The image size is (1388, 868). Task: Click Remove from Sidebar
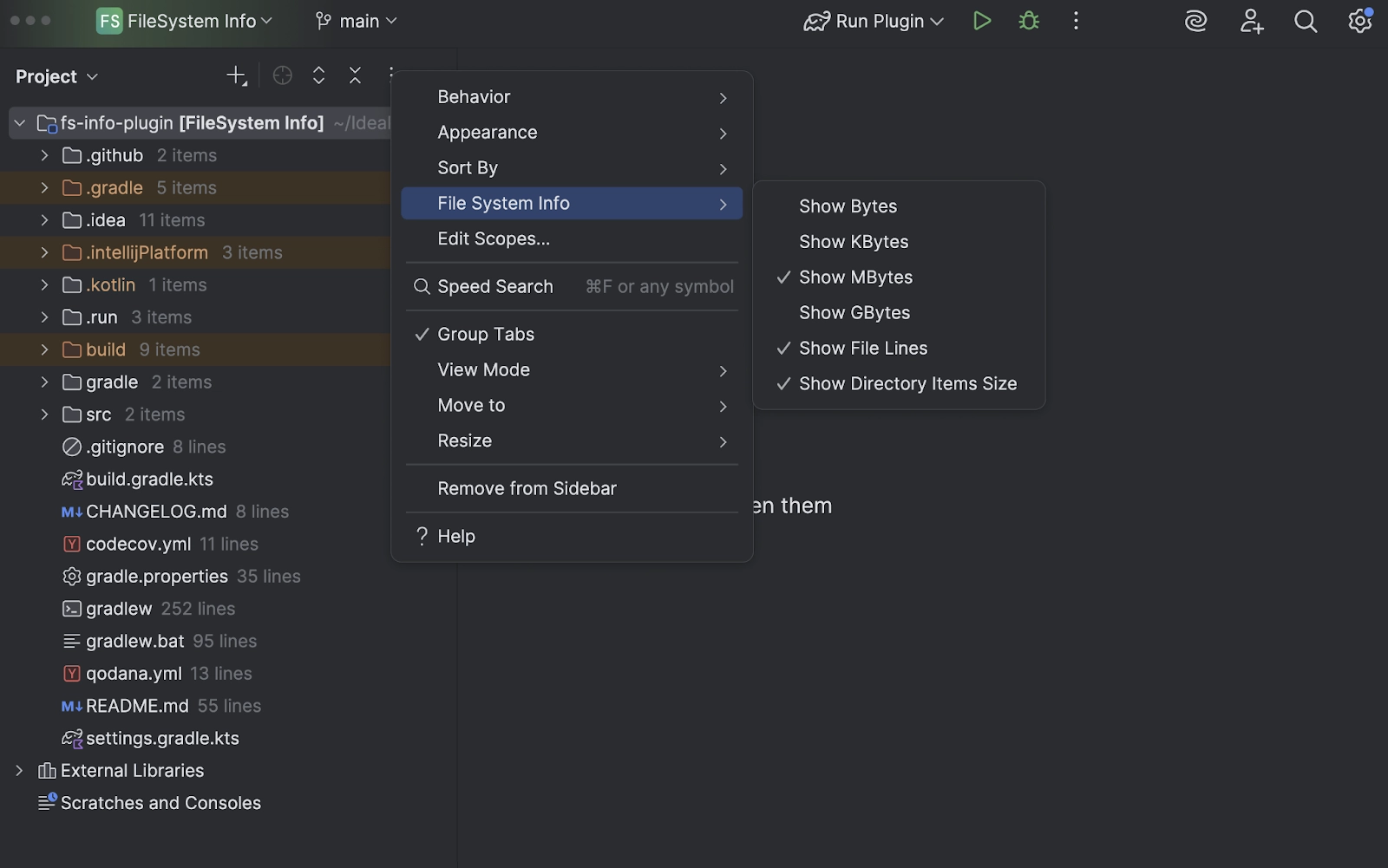[x=527, y=488]
